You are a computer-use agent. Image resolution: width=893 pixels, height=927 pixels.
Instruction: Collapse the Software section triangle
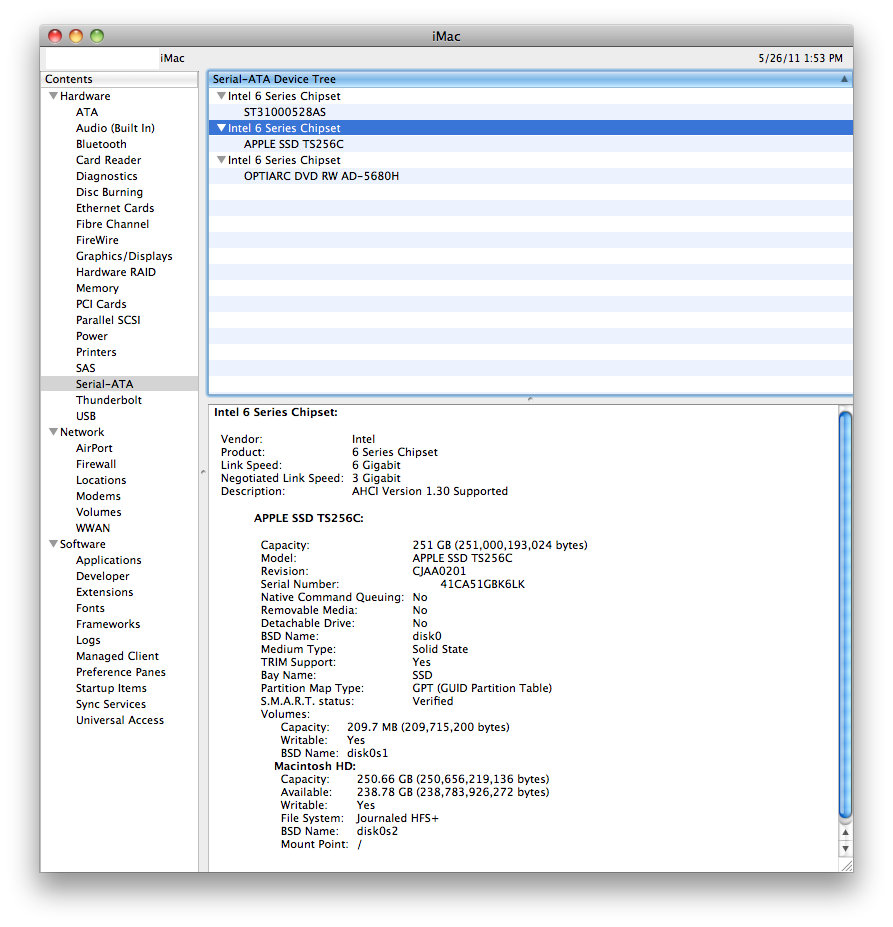pos(53,543)
